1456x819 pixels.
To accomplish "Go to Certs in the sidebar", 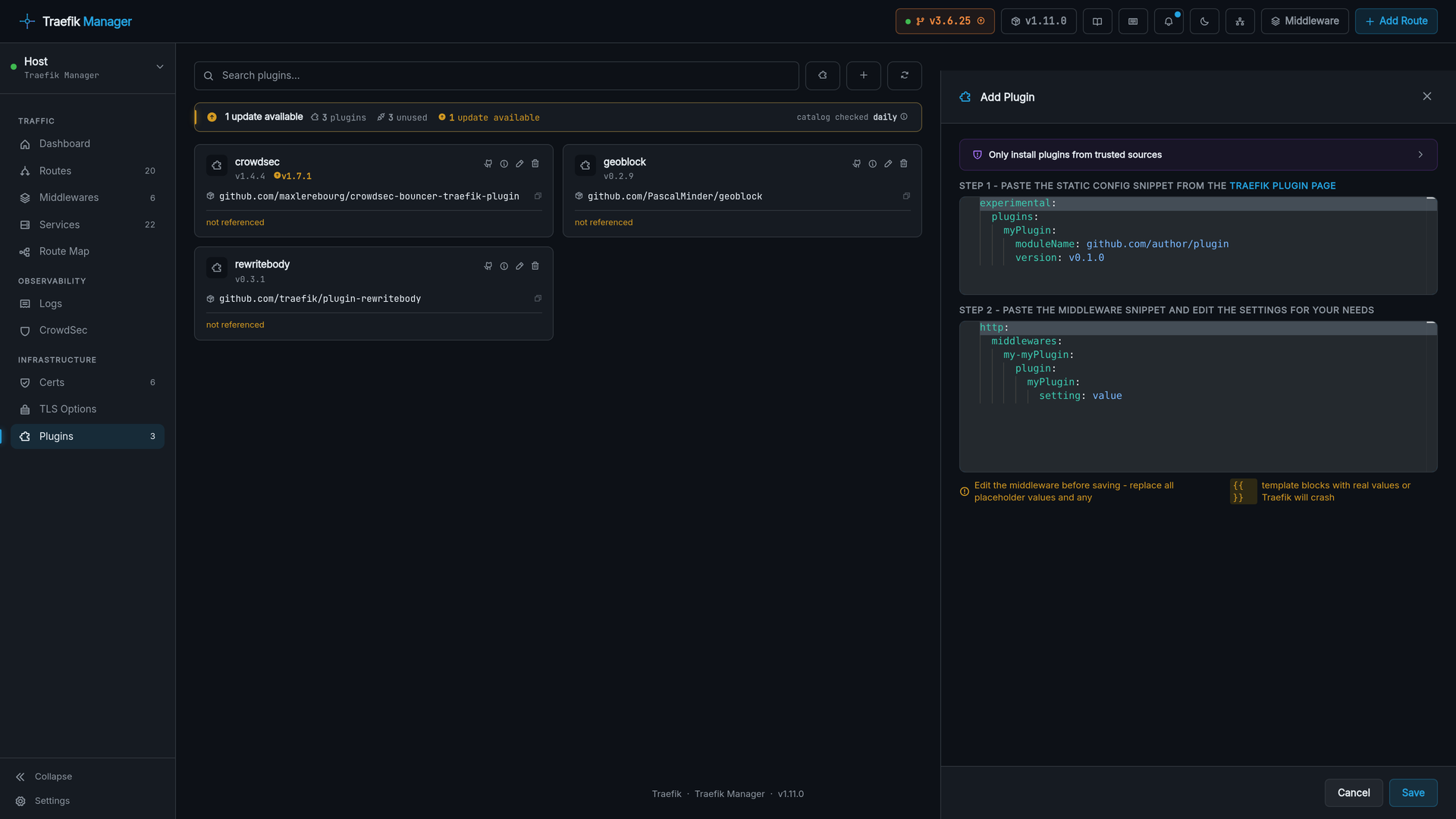I will click(87, 383).
